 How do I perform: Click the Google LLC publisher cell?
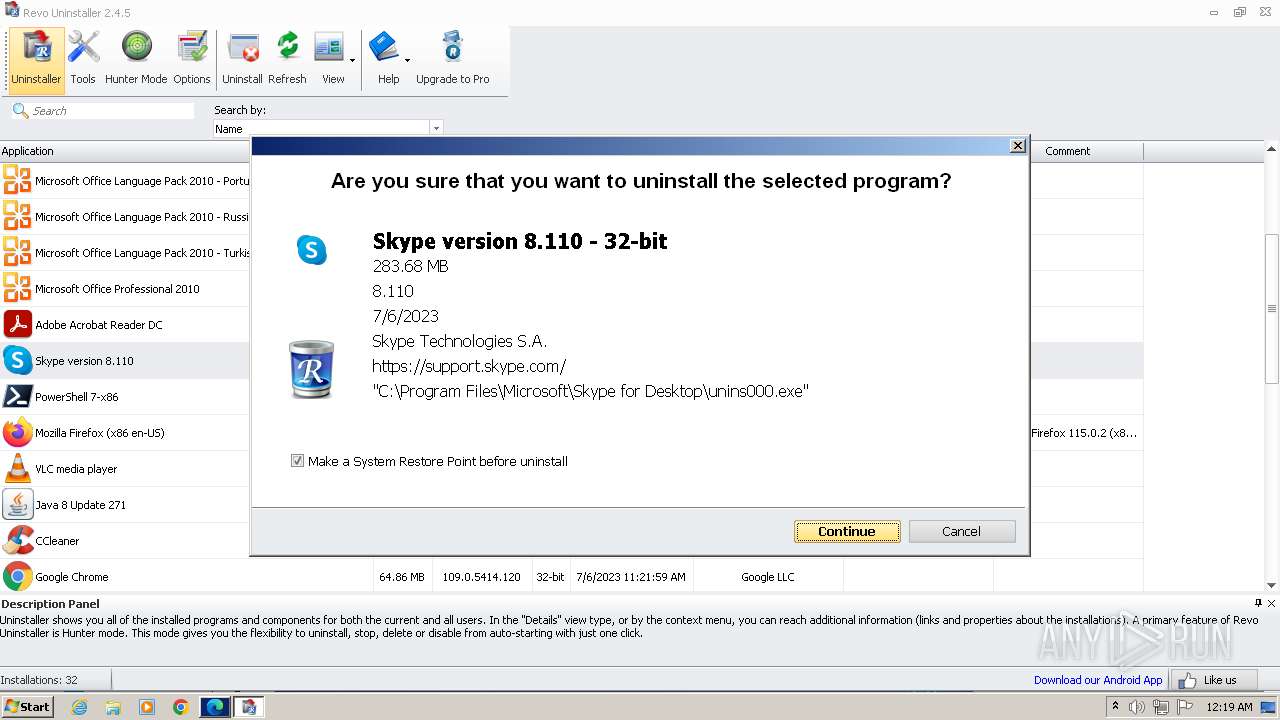768,577
